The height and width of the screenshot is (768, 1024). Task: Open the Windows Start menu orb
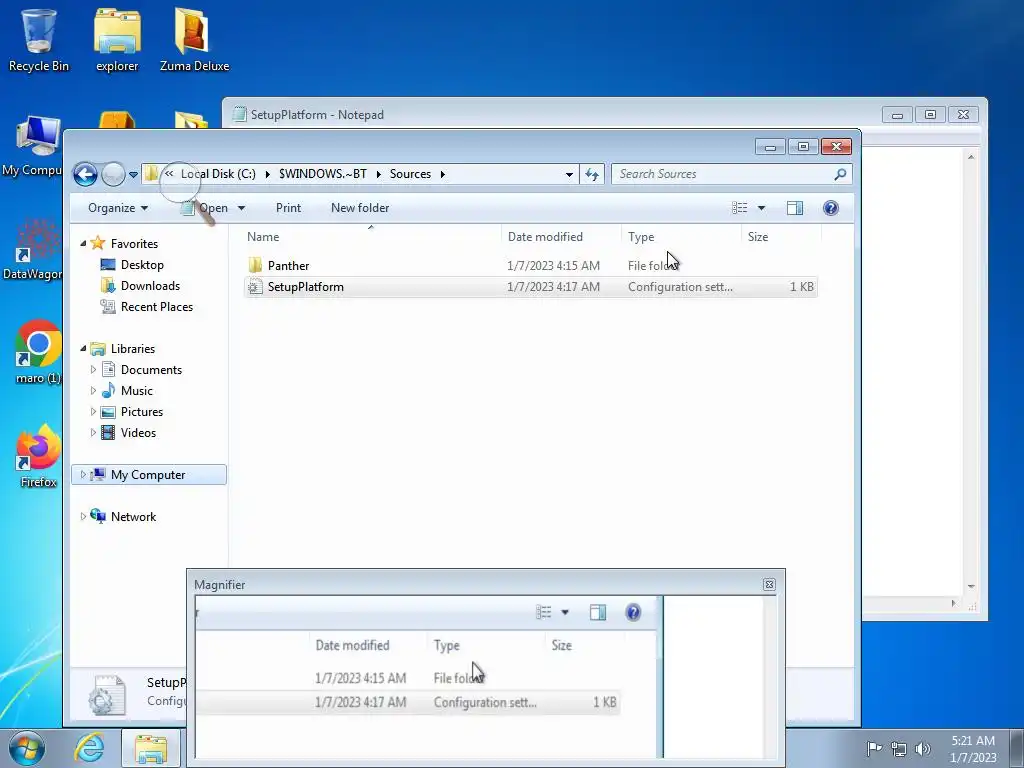pos(27,748)
